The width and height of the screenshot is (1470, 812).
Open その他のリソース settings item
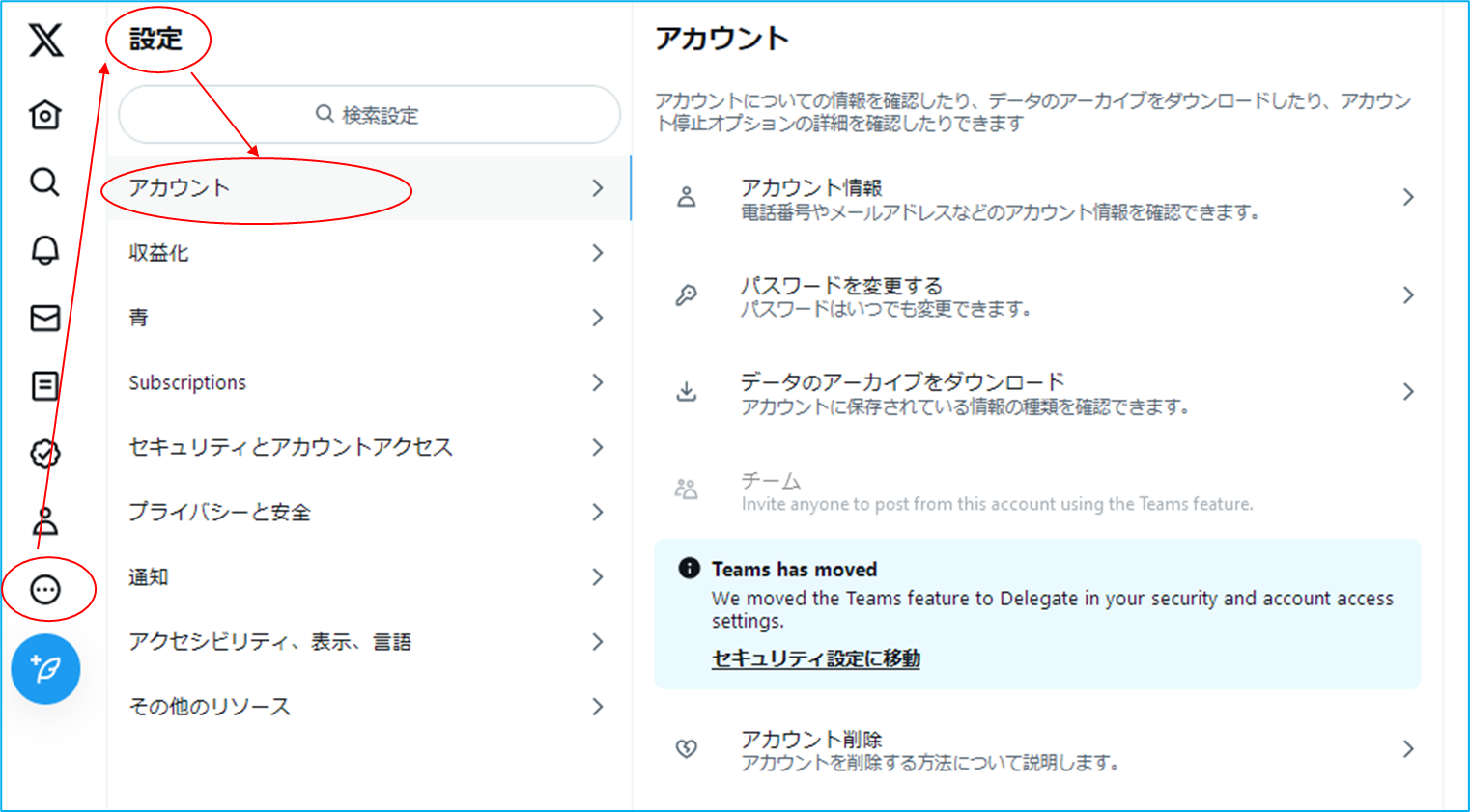coord(369,706)
